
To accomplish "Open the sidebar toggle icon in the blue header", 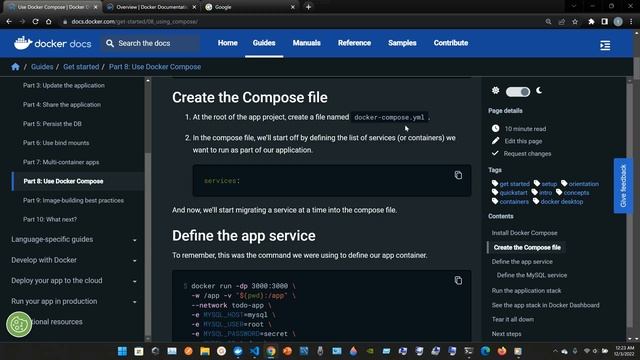I will point(605,45).
